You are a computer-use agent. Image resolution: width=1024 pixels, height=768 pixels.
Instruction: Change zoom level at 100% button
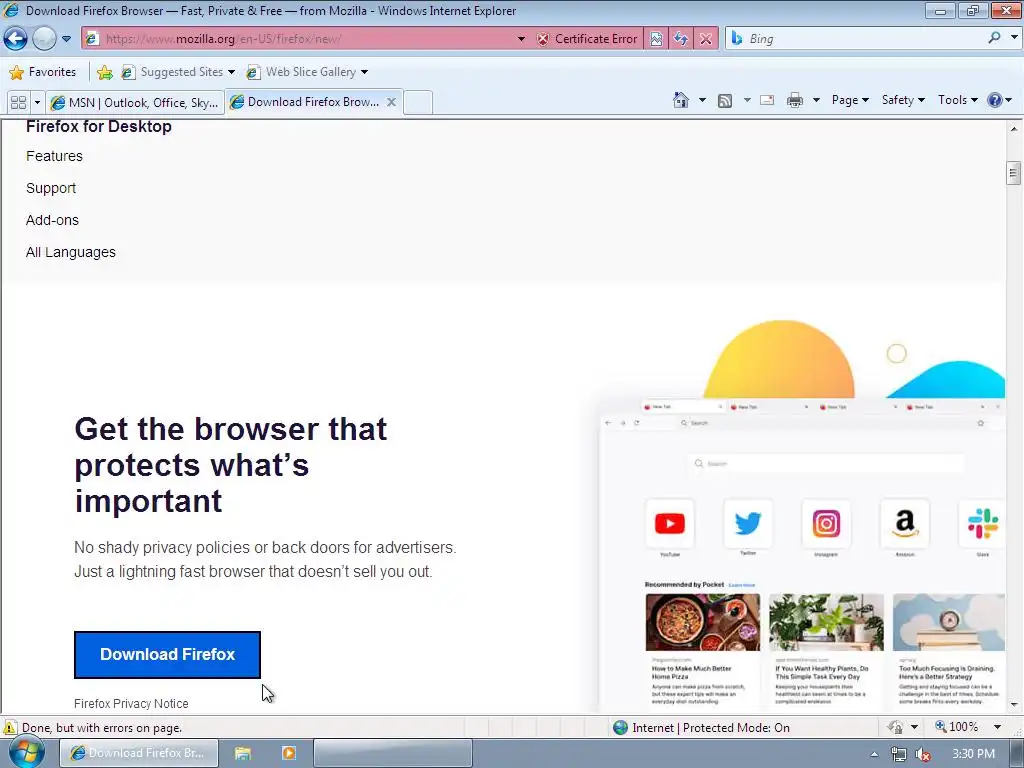tap(957, 727)
